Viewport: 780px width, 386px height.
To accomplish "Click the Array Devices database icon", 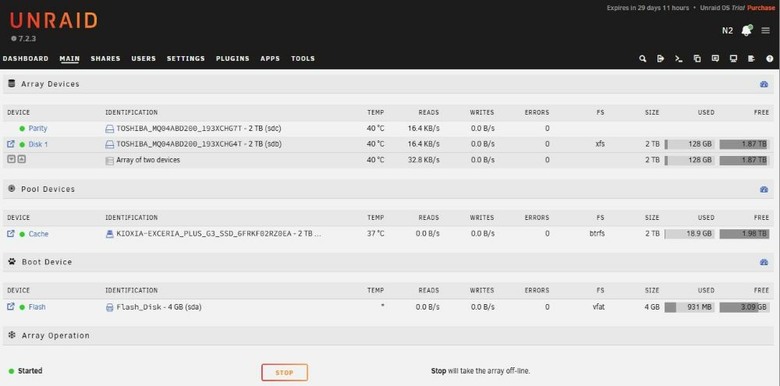I will [x=11, y=84].
